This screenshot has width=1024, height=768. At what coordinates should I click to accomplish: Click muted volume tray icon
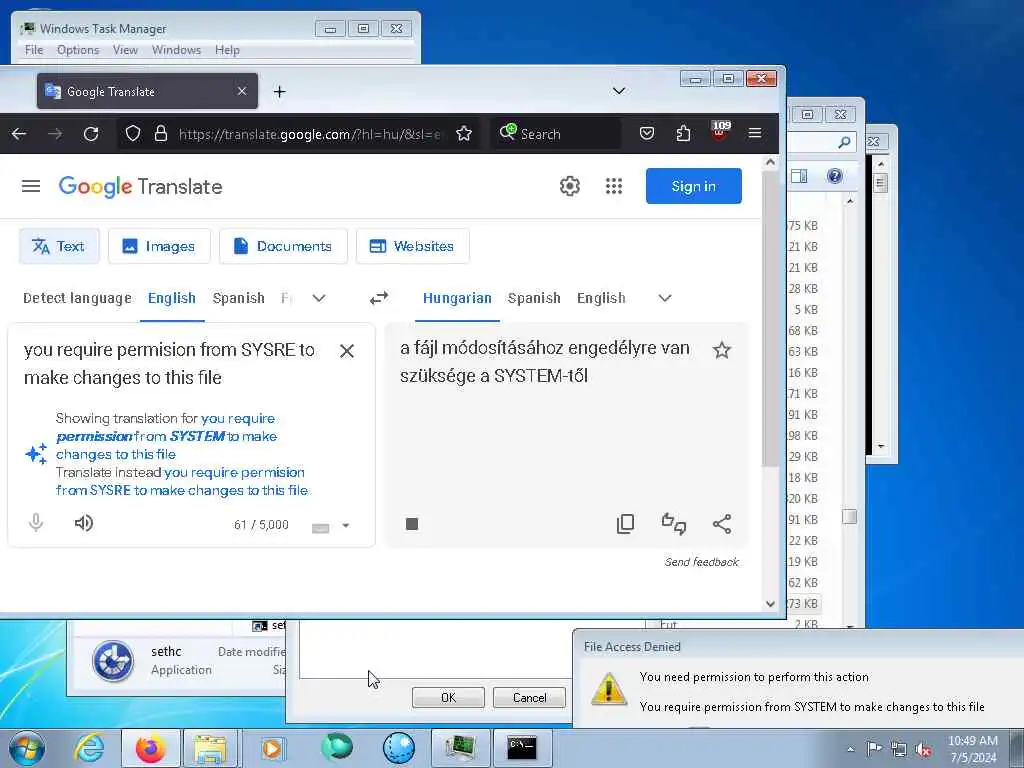coord(923,750)
